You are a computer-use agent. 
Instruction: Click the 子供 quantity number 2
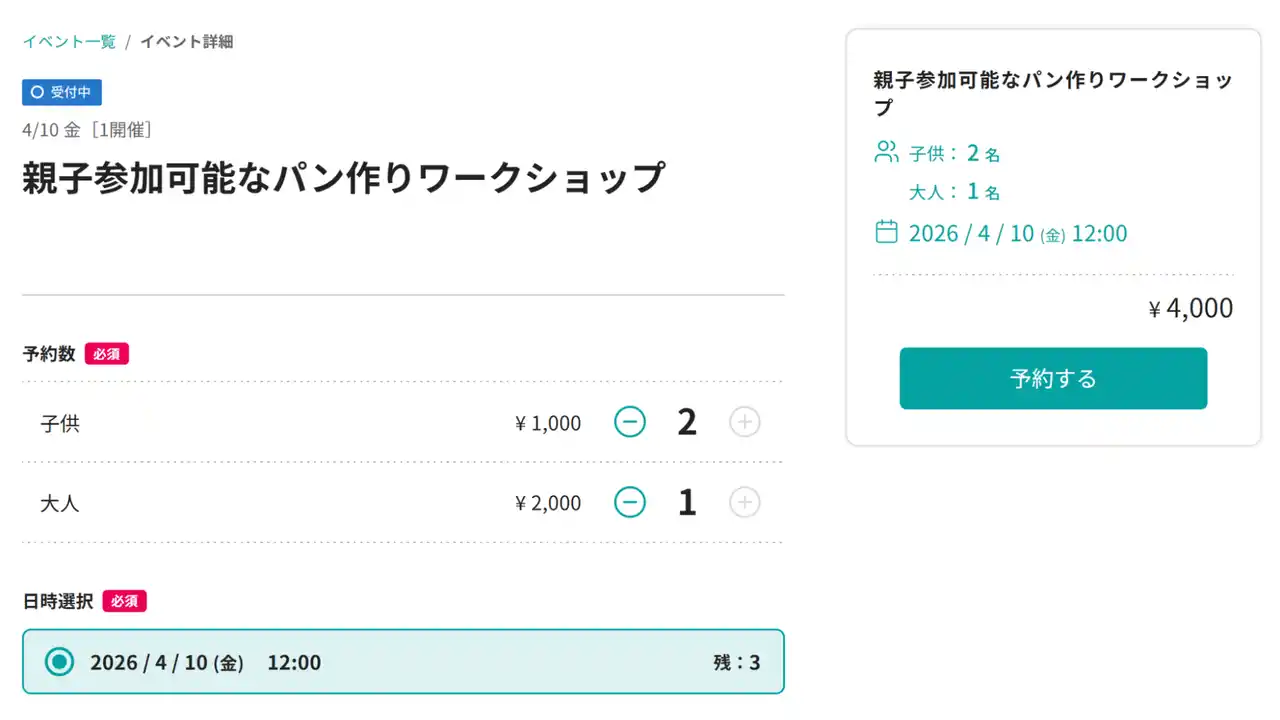[x=687, y=423]
